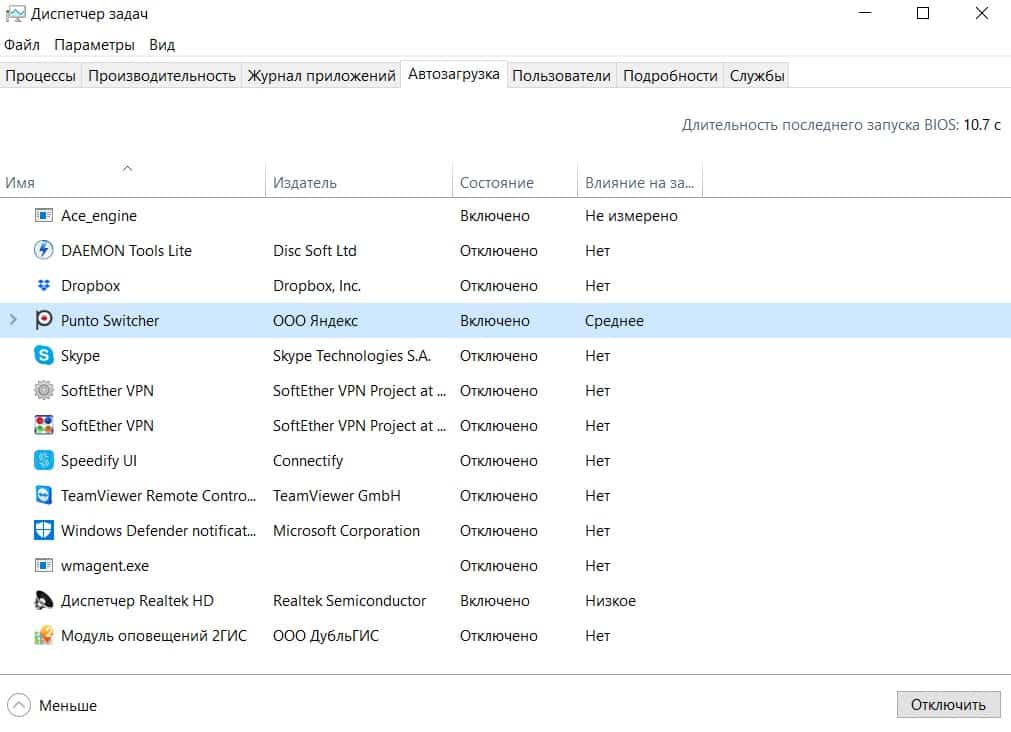This screenshot has height=732, width=1011.
Task: Open the Файл menu
Action: [22, 45]
